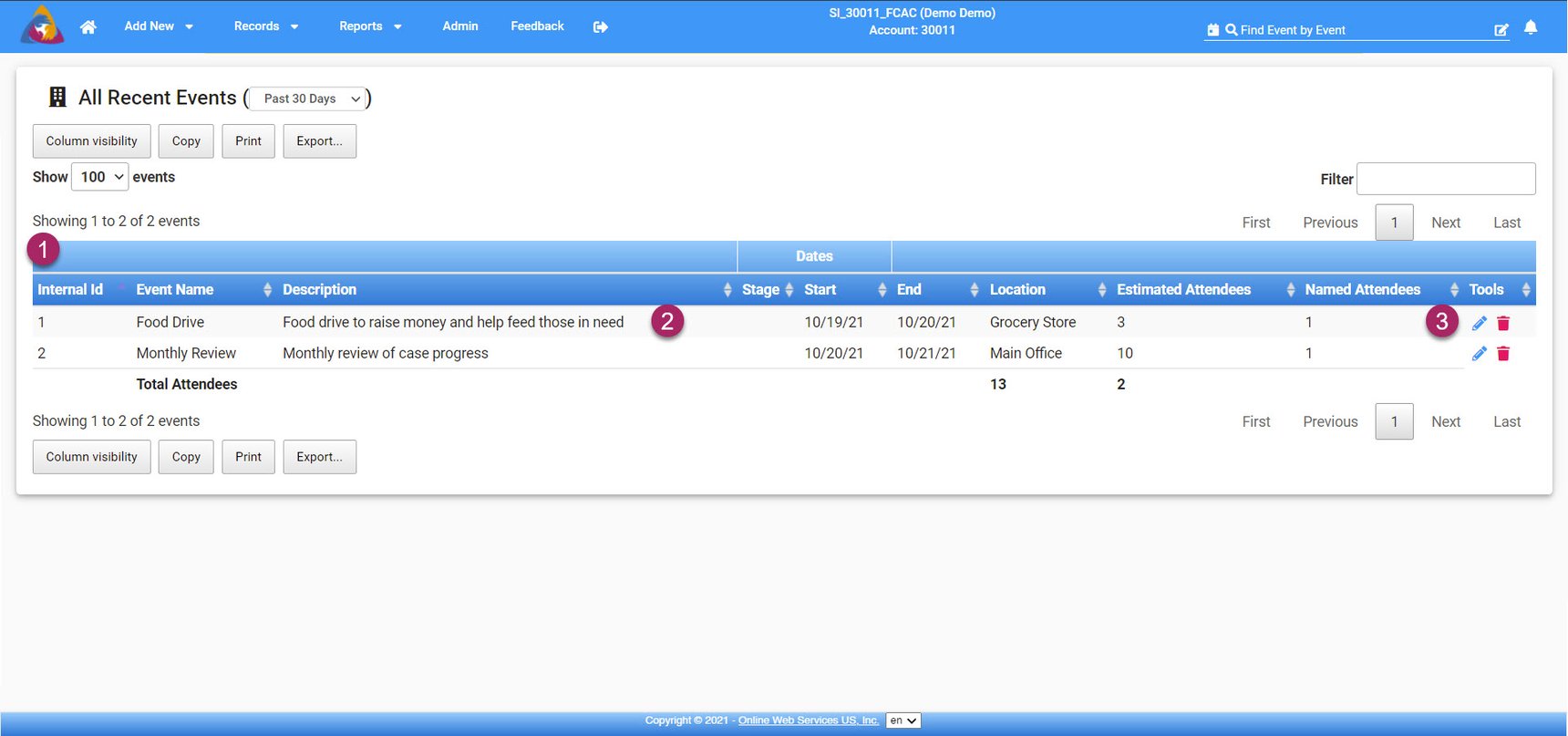Viewport: 1568px width, 736px height.
Task: Sort table by Event Name column header
Action: [x=175, y=289]
